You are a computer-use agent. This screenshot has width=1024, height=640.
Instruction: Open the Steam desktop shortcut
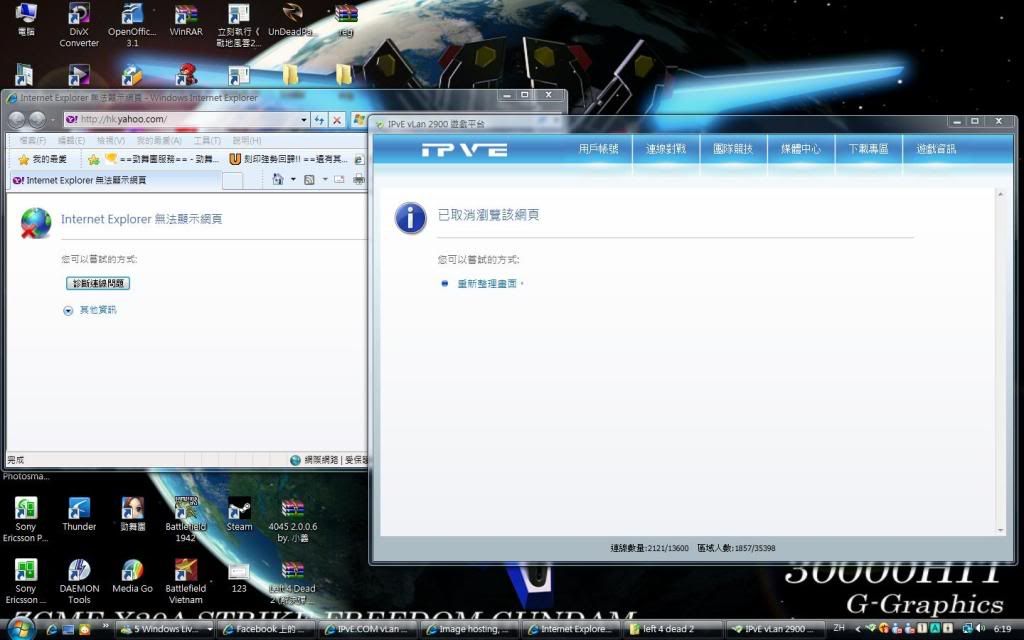[239, 511]
